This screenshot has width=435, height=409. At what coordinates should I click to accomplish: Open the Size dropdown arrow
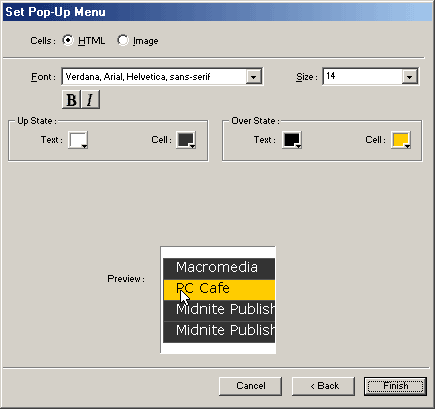409,77
